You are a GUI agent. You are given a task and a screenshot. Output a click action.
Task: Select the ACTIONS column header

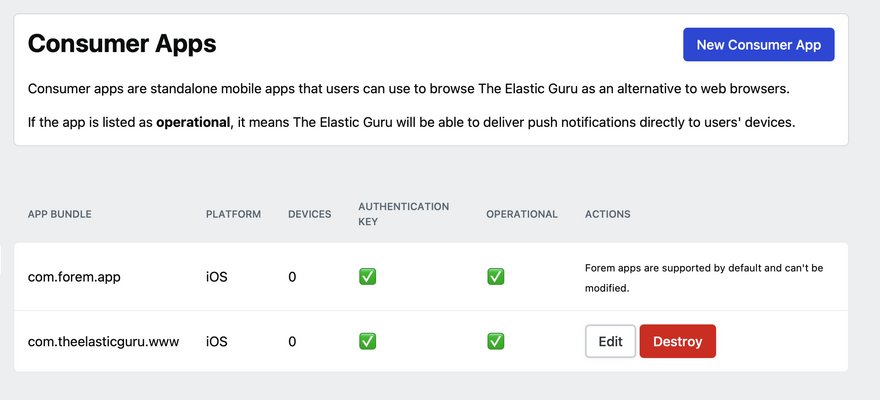pyautogui.click(x=608, y=214)
